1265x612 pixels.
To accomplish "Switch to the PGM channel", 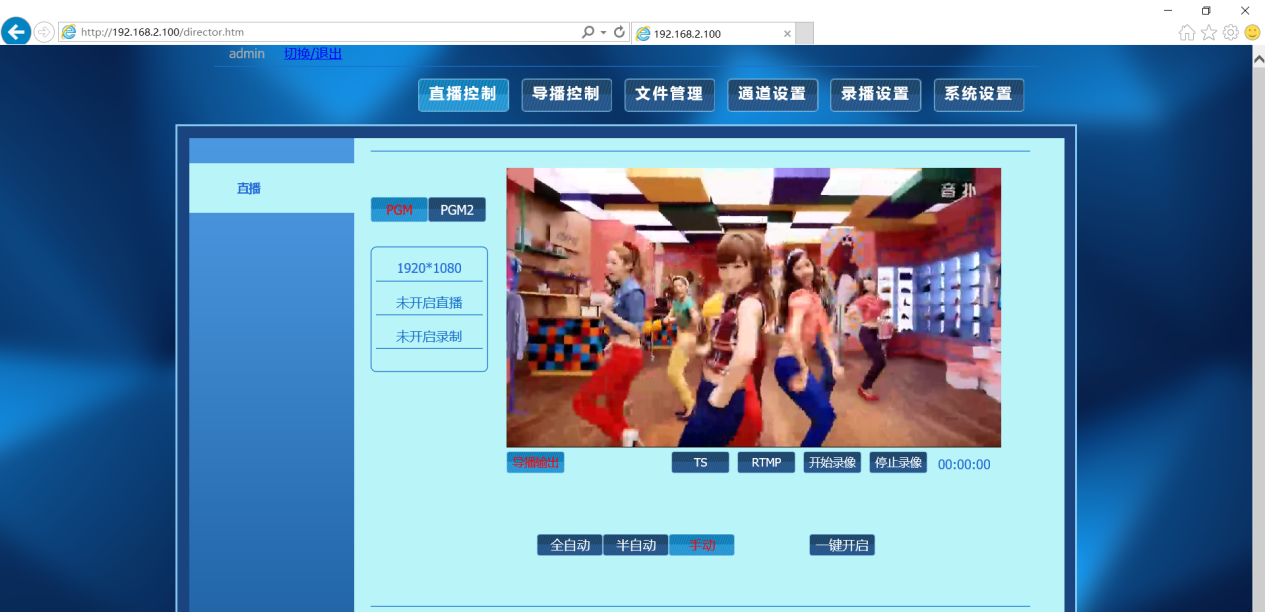I will (399, 210).
